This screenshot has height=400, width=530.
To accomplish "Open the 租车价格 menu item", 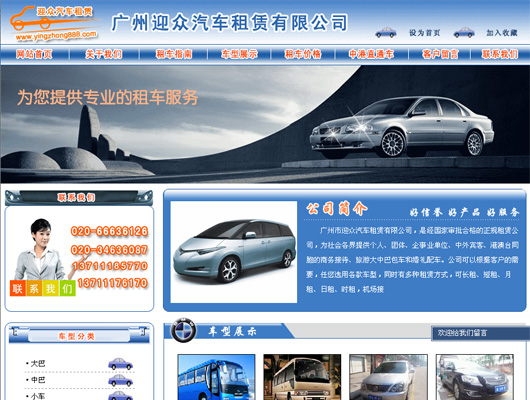I will point(303,54).
